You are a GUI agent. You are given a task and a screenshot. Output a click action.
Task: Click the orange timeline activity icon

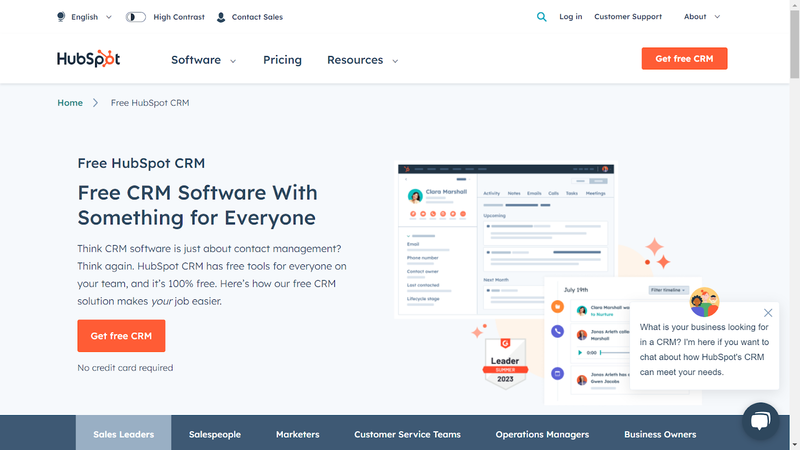(x=557, y=307)
